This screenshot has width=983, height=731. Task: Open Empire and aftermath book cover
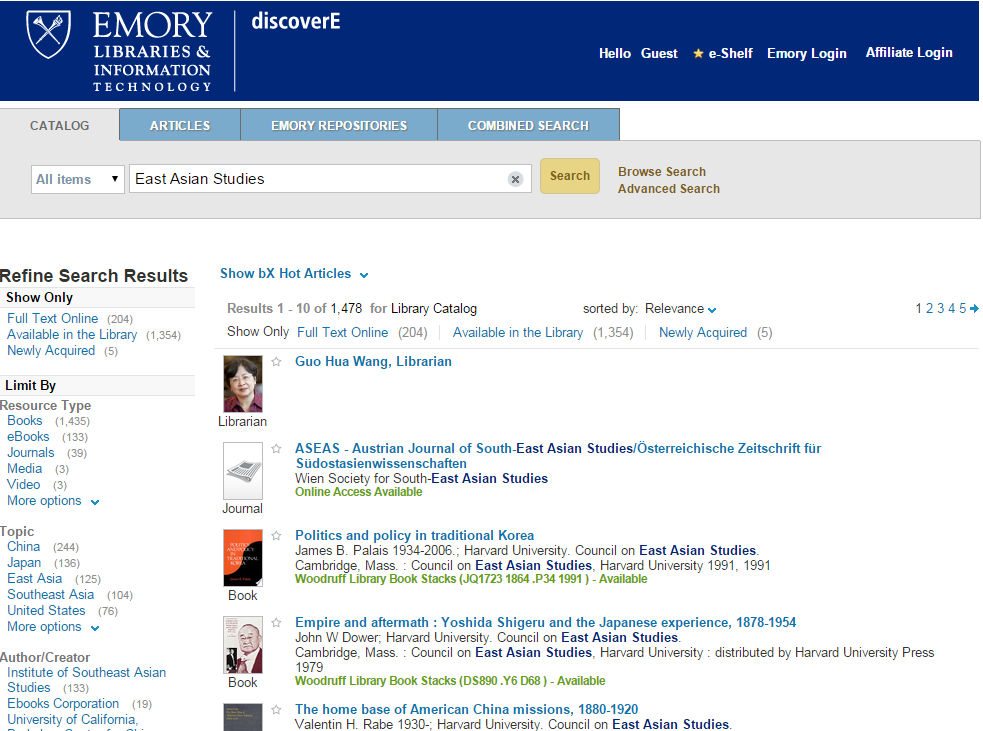pyautogui.click(x=243, y=645)
